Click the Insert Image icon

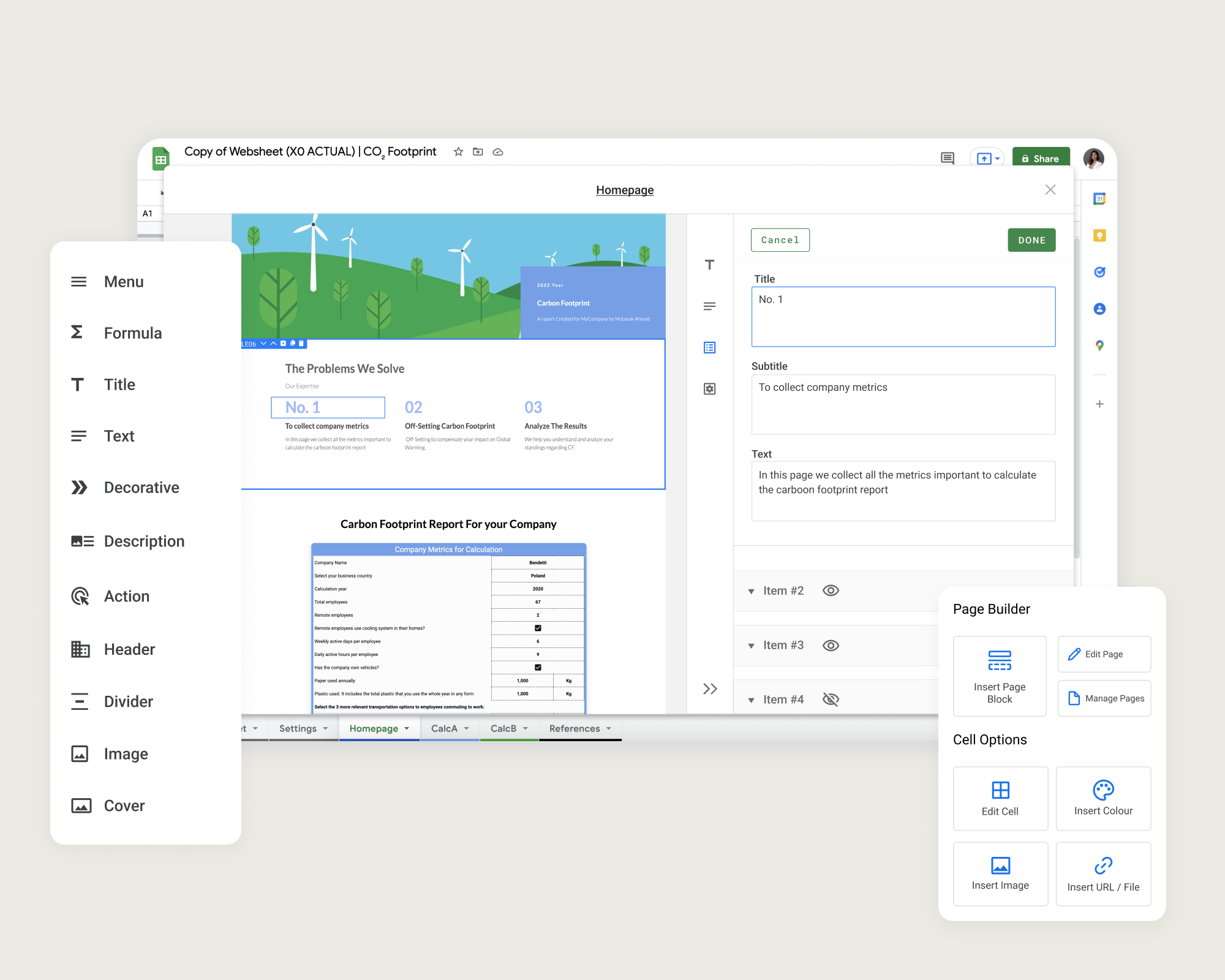(x=1000, y=865)
